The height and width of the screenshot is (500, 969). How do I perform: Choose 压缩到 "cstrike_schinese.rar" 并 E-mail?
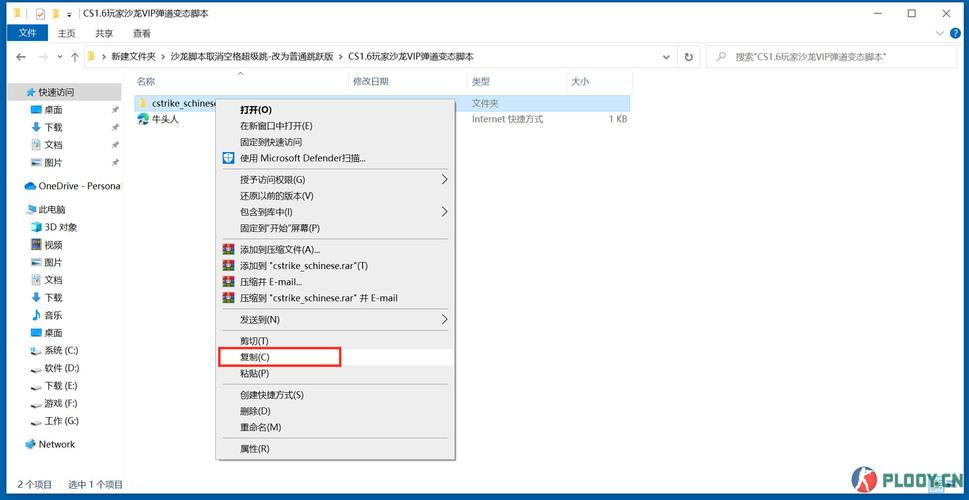pos(335,298)
